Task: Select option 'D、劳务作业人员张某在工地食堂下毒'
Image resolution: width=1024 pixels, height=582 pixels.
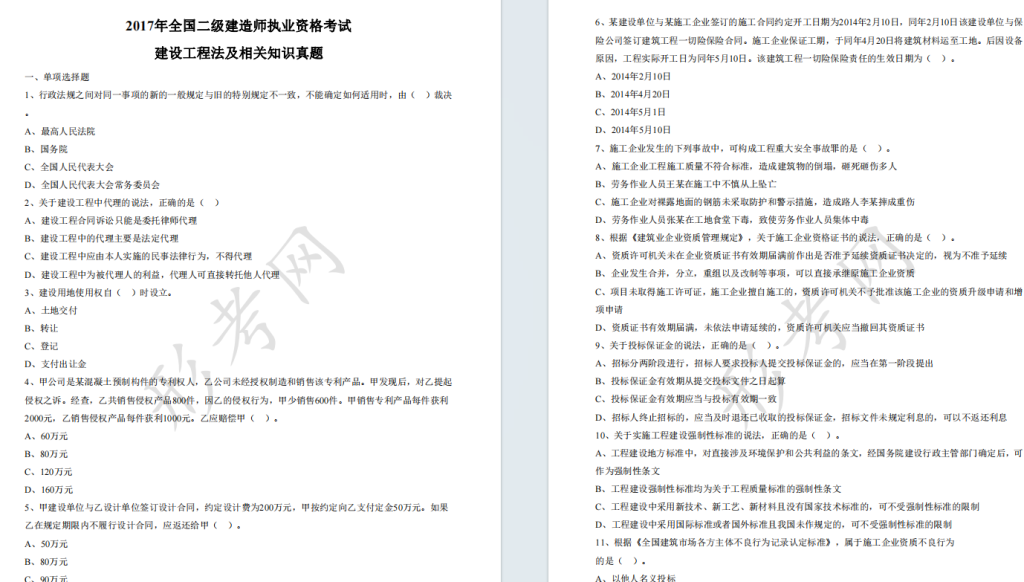Action: 731,220
